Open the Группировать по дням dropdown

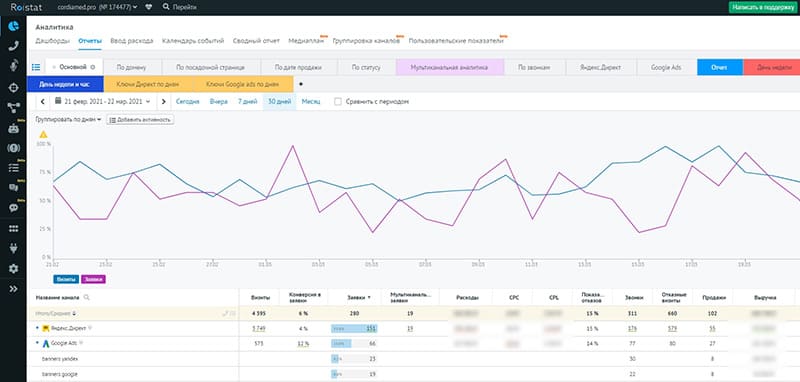click(x=68, y=119)
